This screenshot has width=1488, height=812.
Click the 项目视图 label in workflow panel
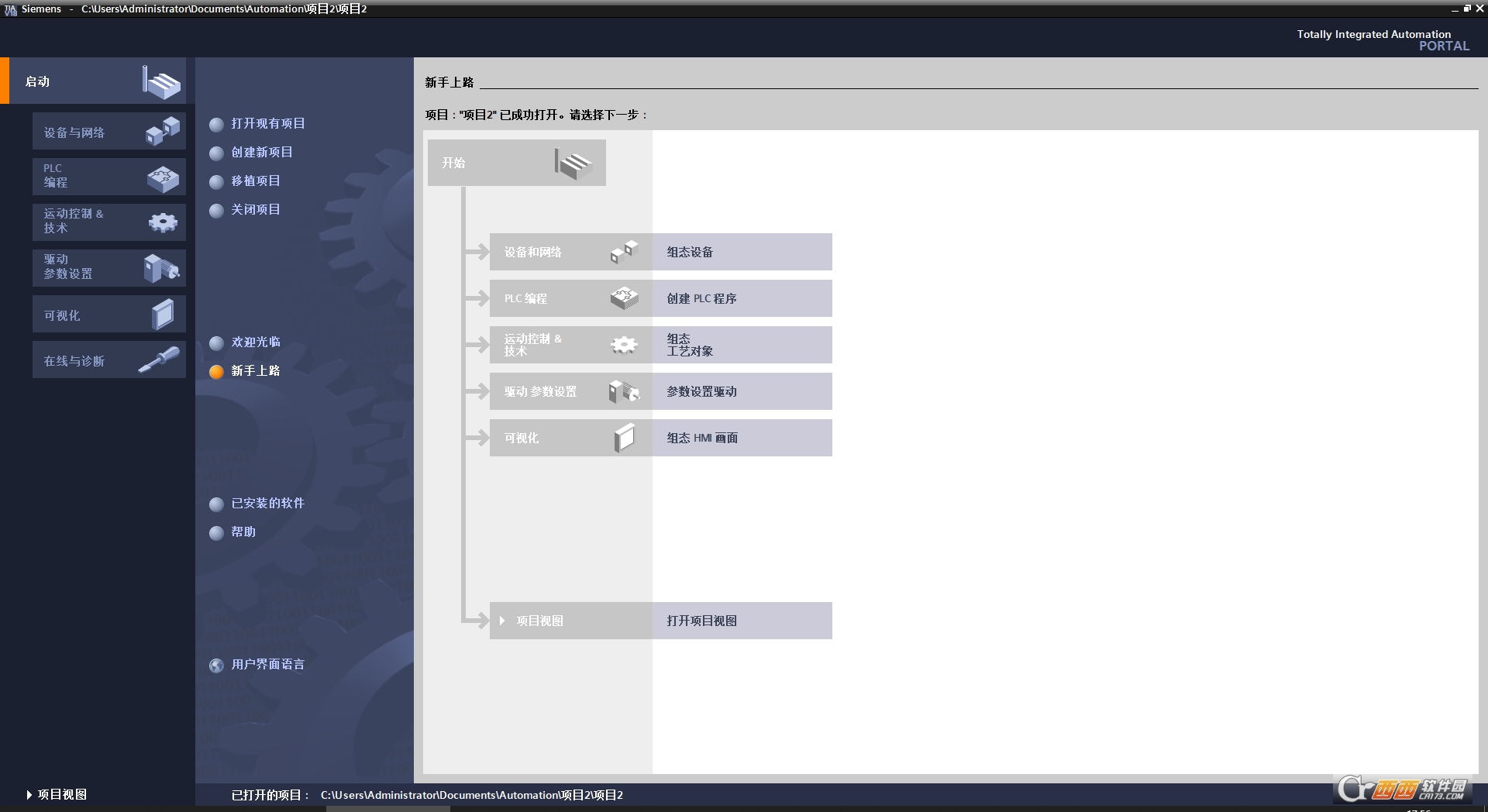(x=540, y=621)
